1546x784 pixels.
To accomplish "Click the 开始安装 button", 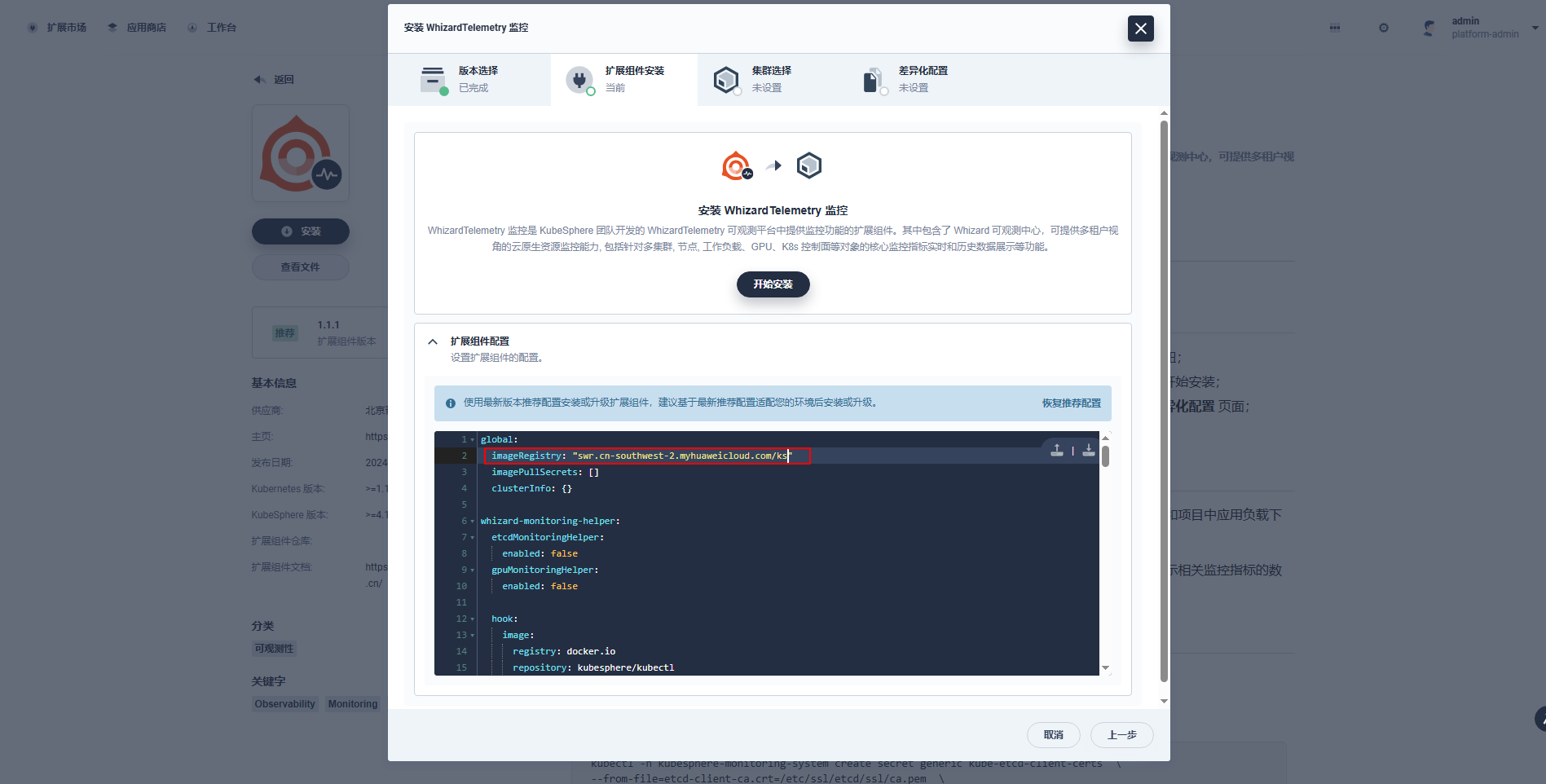I will (773, 284).
